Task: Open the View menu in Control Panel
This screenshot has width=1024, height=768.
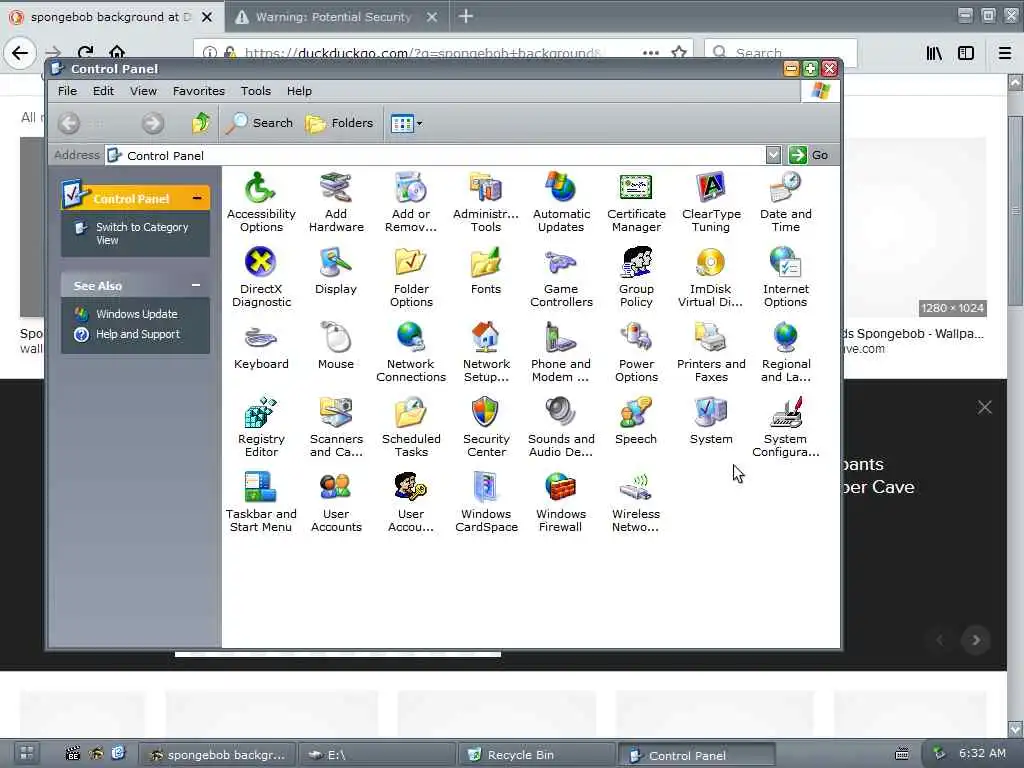Action: tap(143, 91)
